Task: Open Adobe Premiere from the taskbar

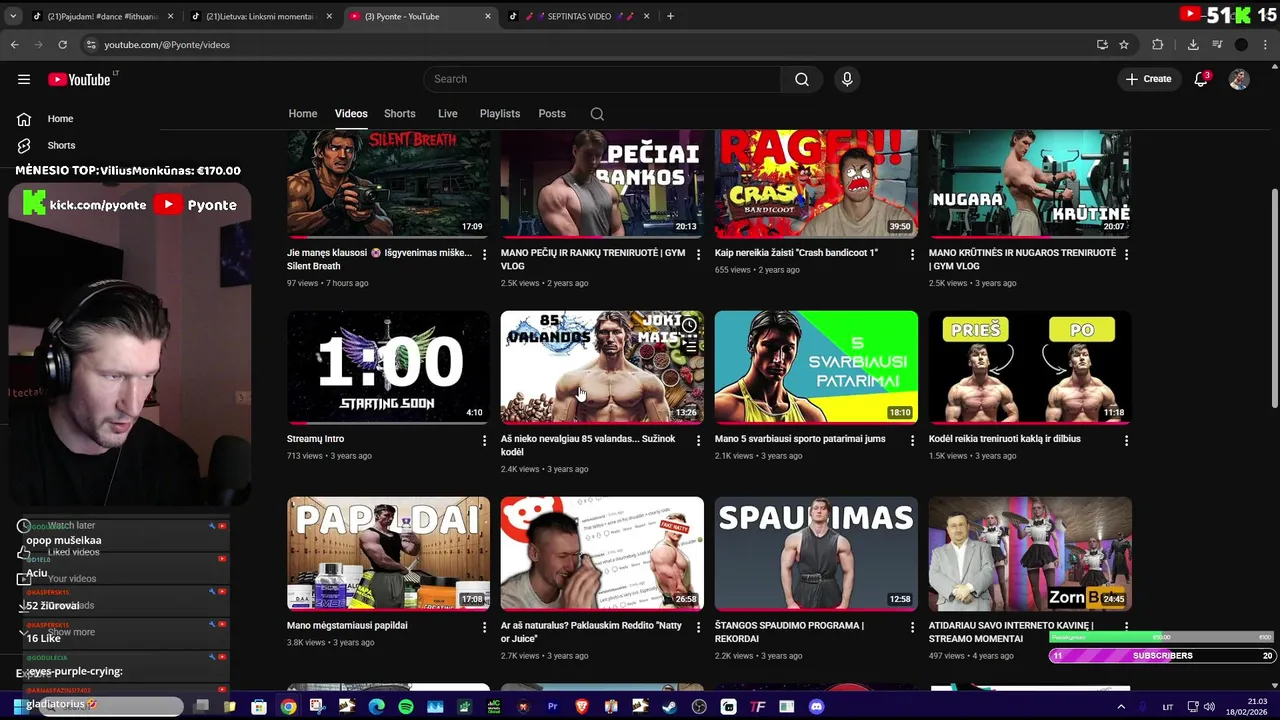Action: tap(552, 707)
